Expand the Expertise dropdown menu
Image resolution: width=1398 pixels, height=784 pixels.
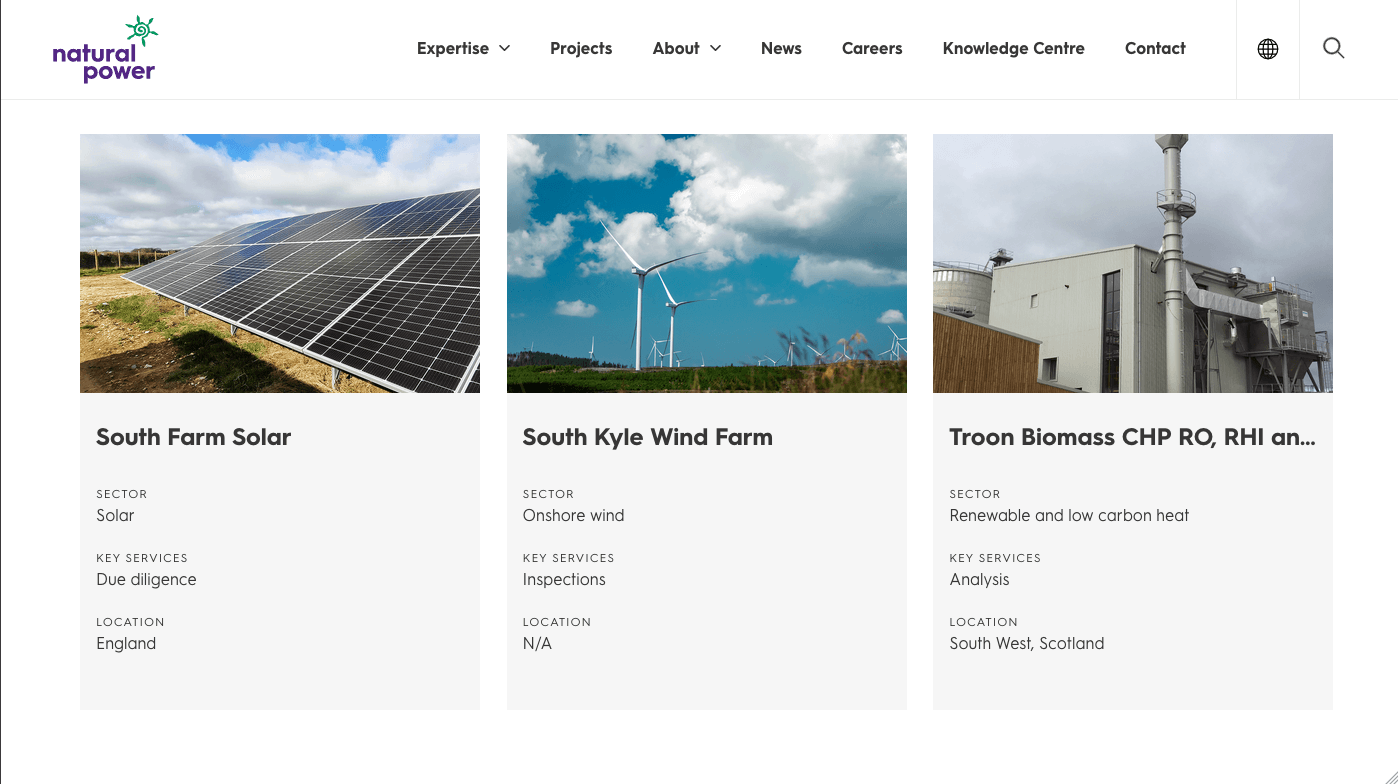463,48
